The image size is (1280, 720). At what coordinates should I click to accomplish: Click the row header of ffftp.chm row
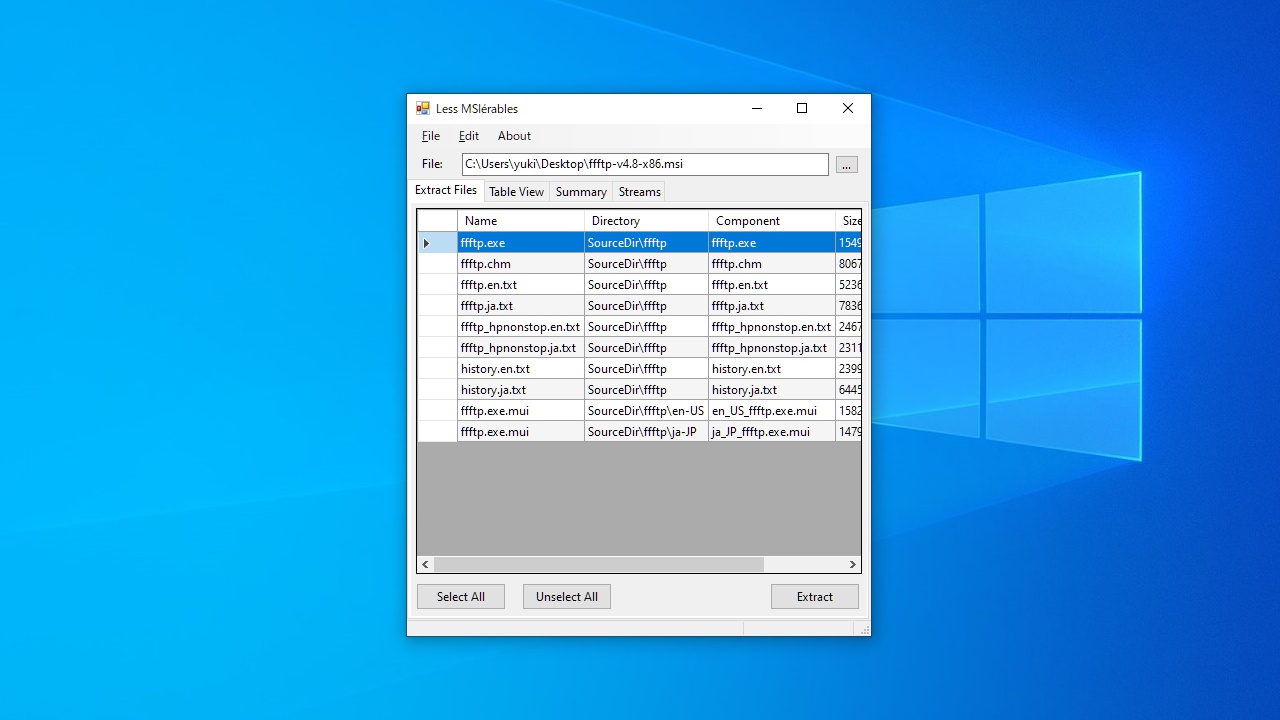(437, 264)
